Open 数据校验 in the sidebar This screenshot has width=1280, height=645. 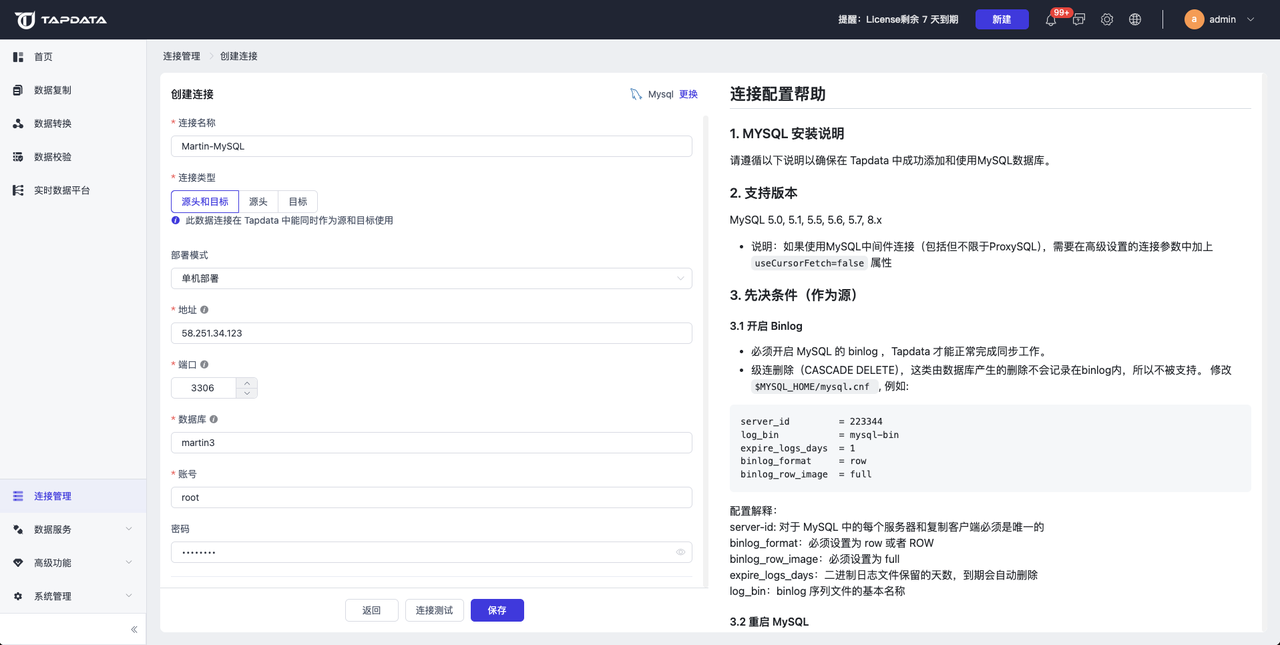coord(73,157)
